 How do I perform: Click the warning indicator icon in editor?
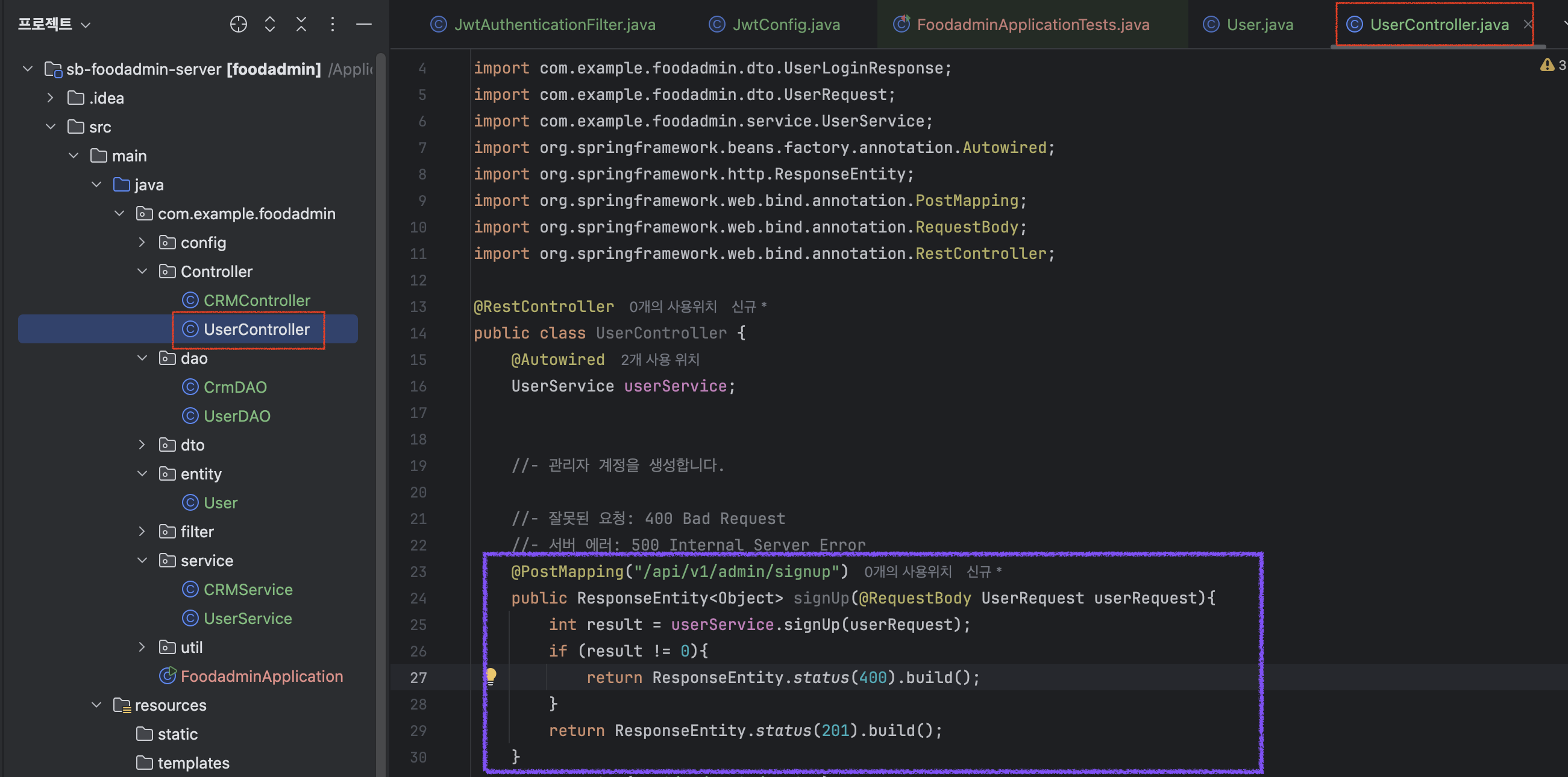pyautogui.click(x=1547, y=65)
